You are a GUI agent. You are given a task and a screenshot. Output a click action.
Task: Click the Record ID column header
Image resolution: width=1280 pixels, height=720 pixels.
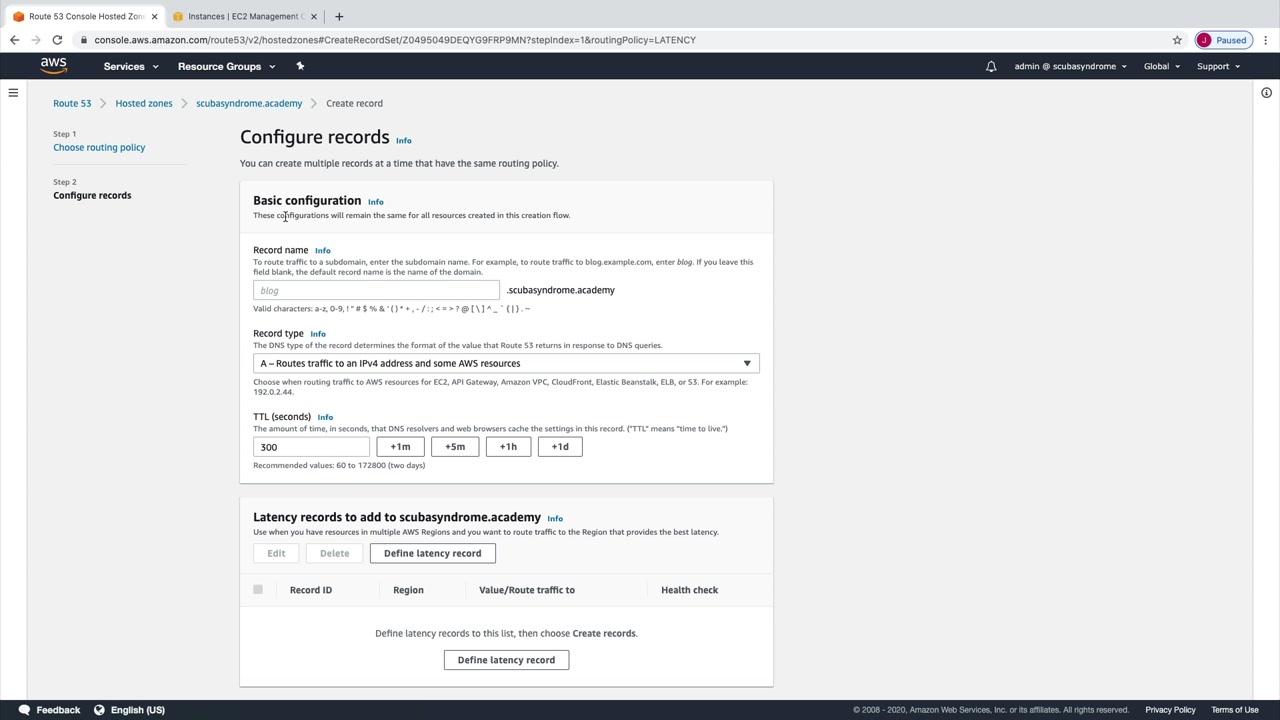pos(311,590)
